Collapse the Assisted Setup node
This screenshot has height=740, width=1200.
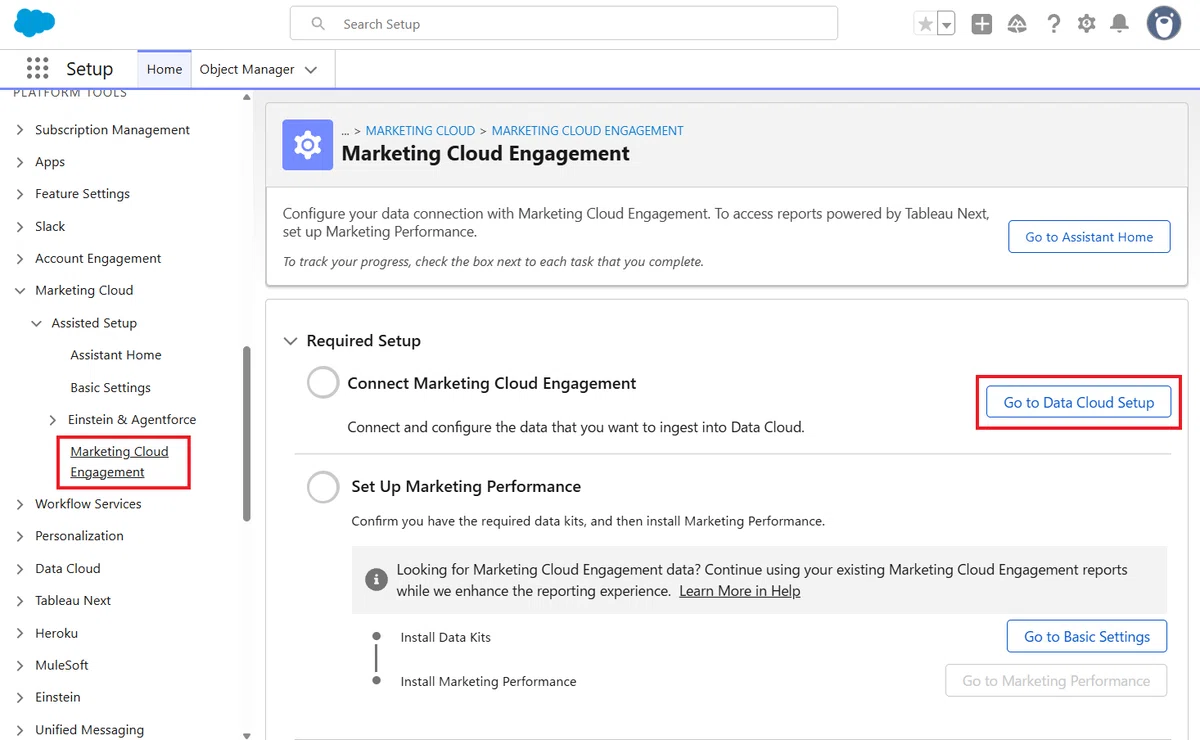(37, 323)
